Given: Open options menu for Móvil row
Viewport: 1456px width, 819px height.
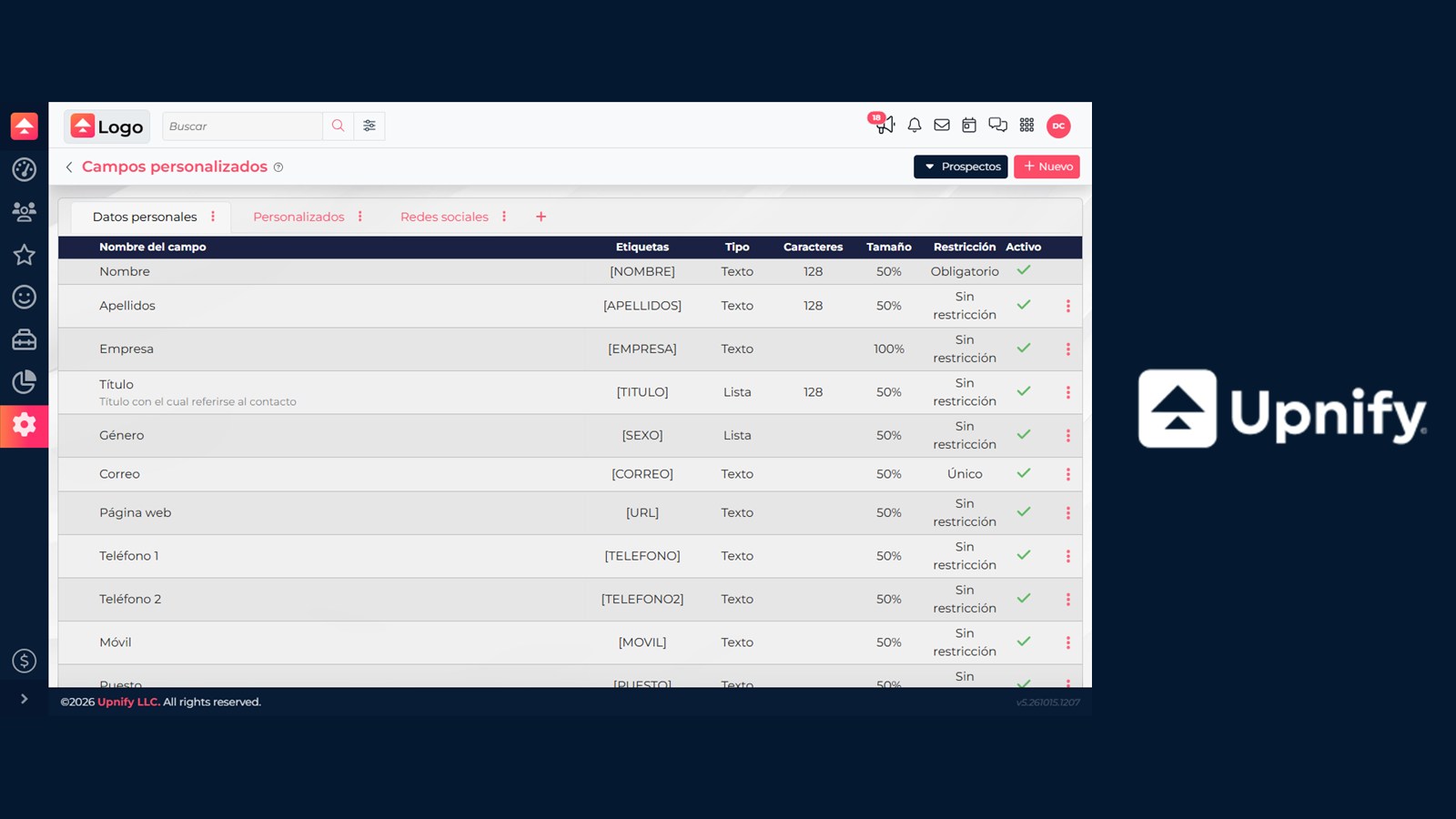Looking at the screenshot, I should [x=1068, y=642].
